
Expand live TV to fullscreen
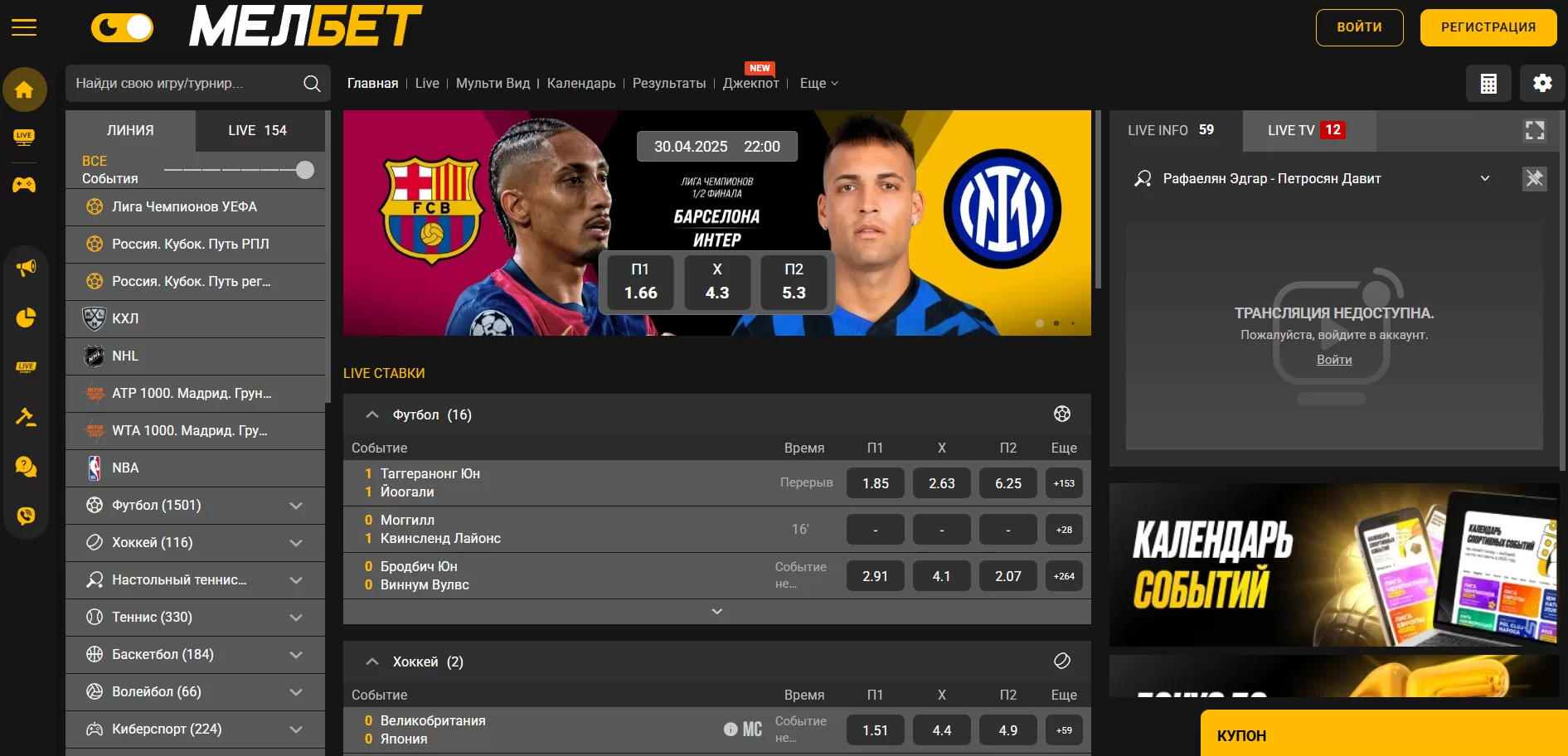1535,131
